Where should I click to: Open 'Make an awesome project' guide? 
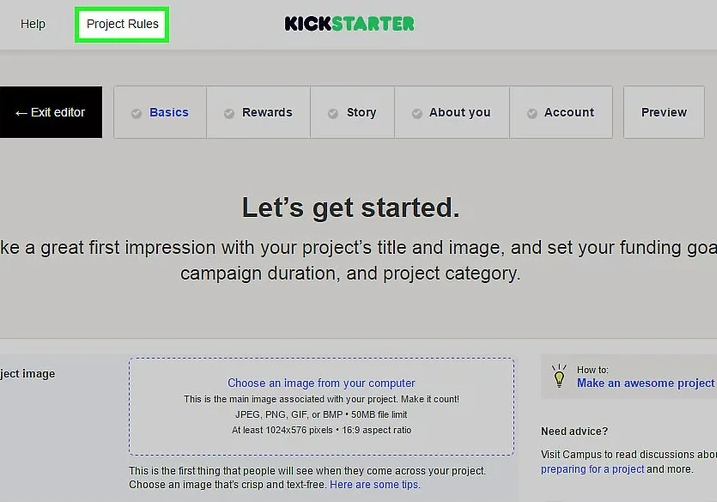pyautogui.click(x=645, y=383)
